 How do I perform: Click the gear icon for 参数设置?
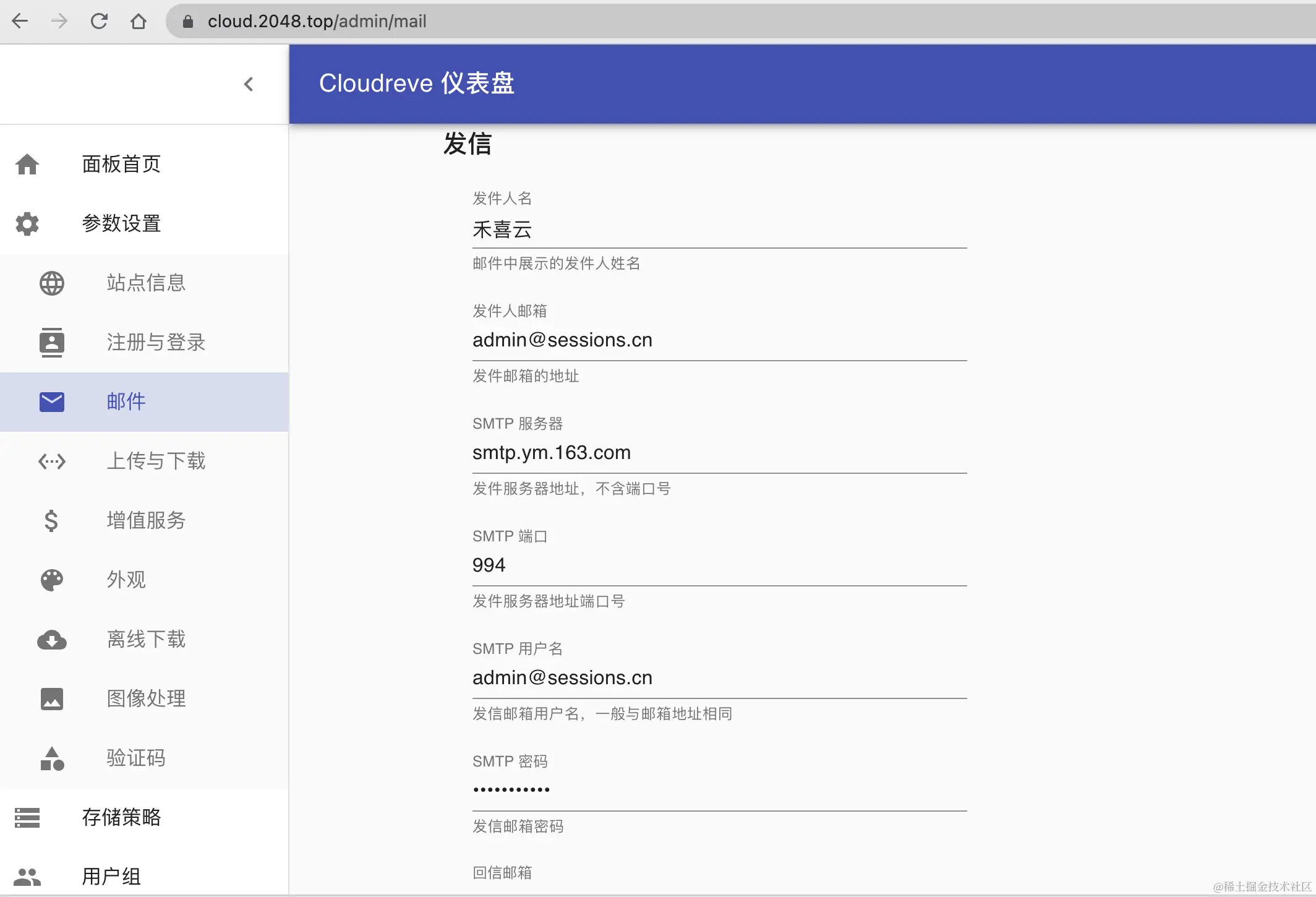click(27, 223)
